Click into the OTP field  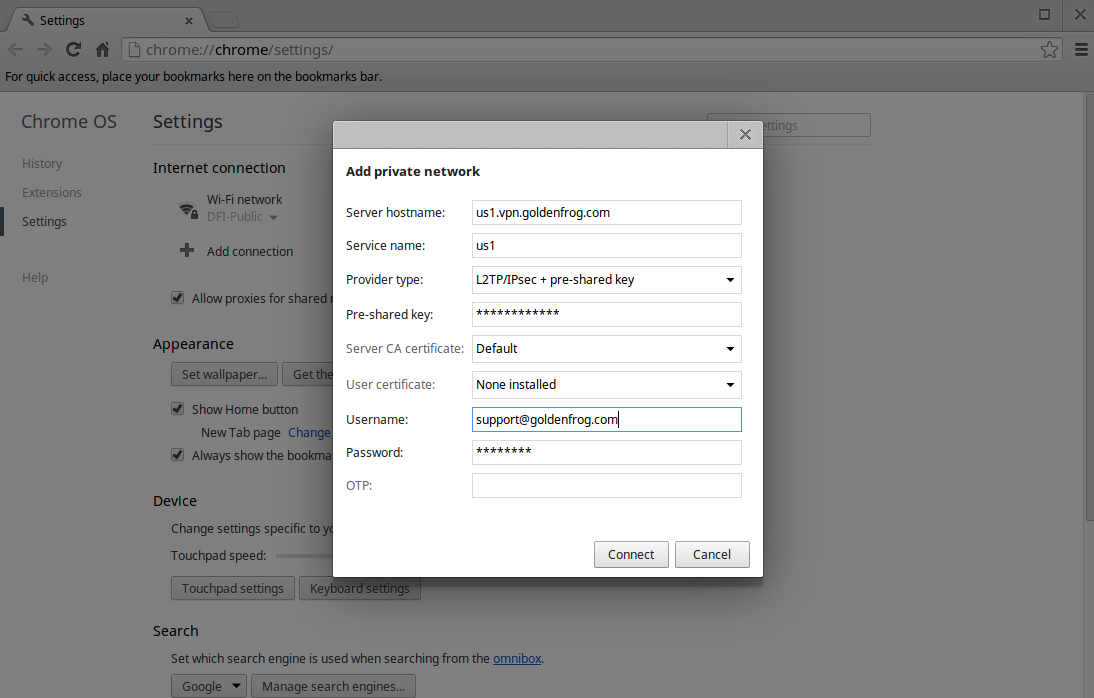pyautogui.click(x=606, y=486)
